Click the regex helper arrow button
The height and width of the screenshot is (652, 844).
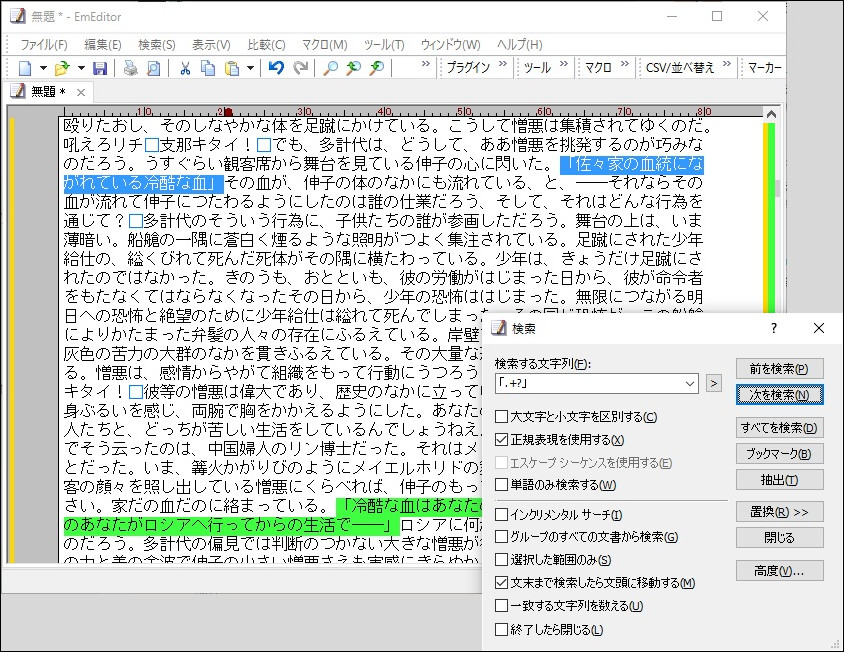(x=714, y=383)
